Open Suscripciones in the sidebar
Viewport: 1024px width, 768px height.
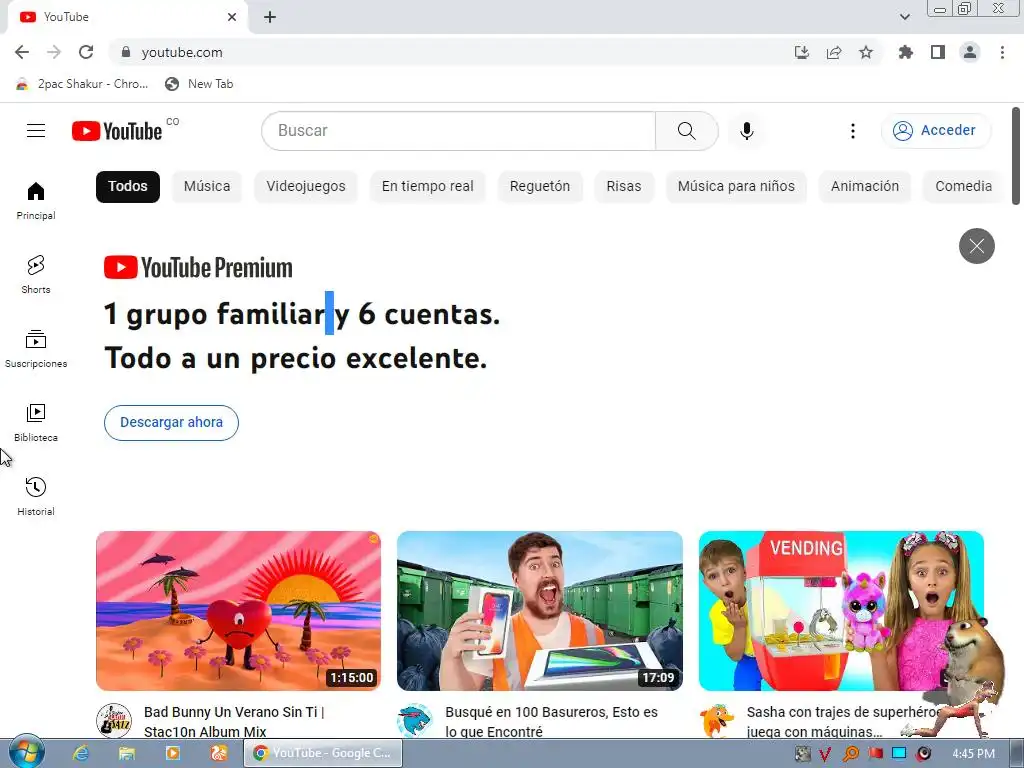click(36, 349)
